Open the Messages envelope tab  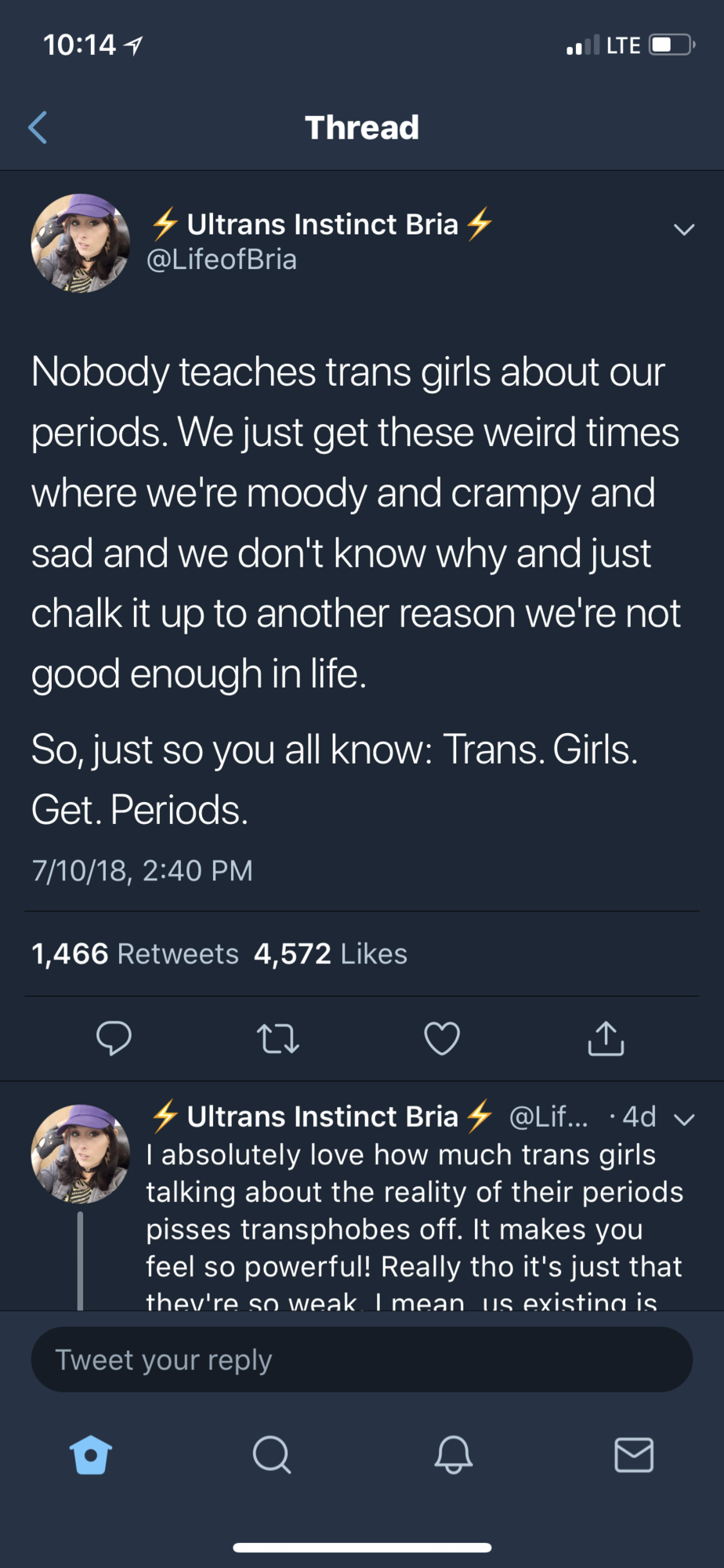pyautogui.click(x=634, y=1455)
